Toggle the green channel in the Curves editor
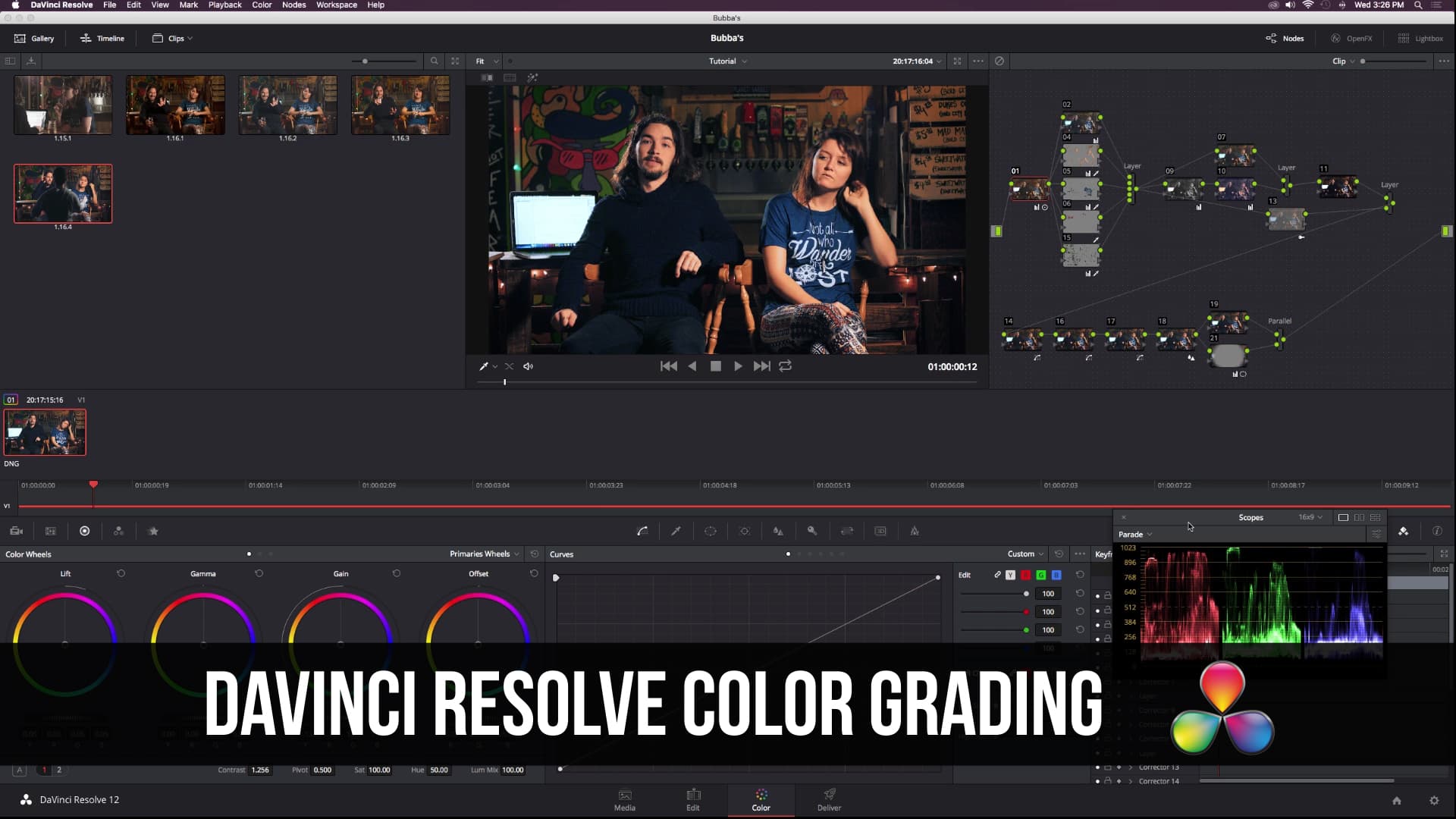 [x=1040, y=575]
